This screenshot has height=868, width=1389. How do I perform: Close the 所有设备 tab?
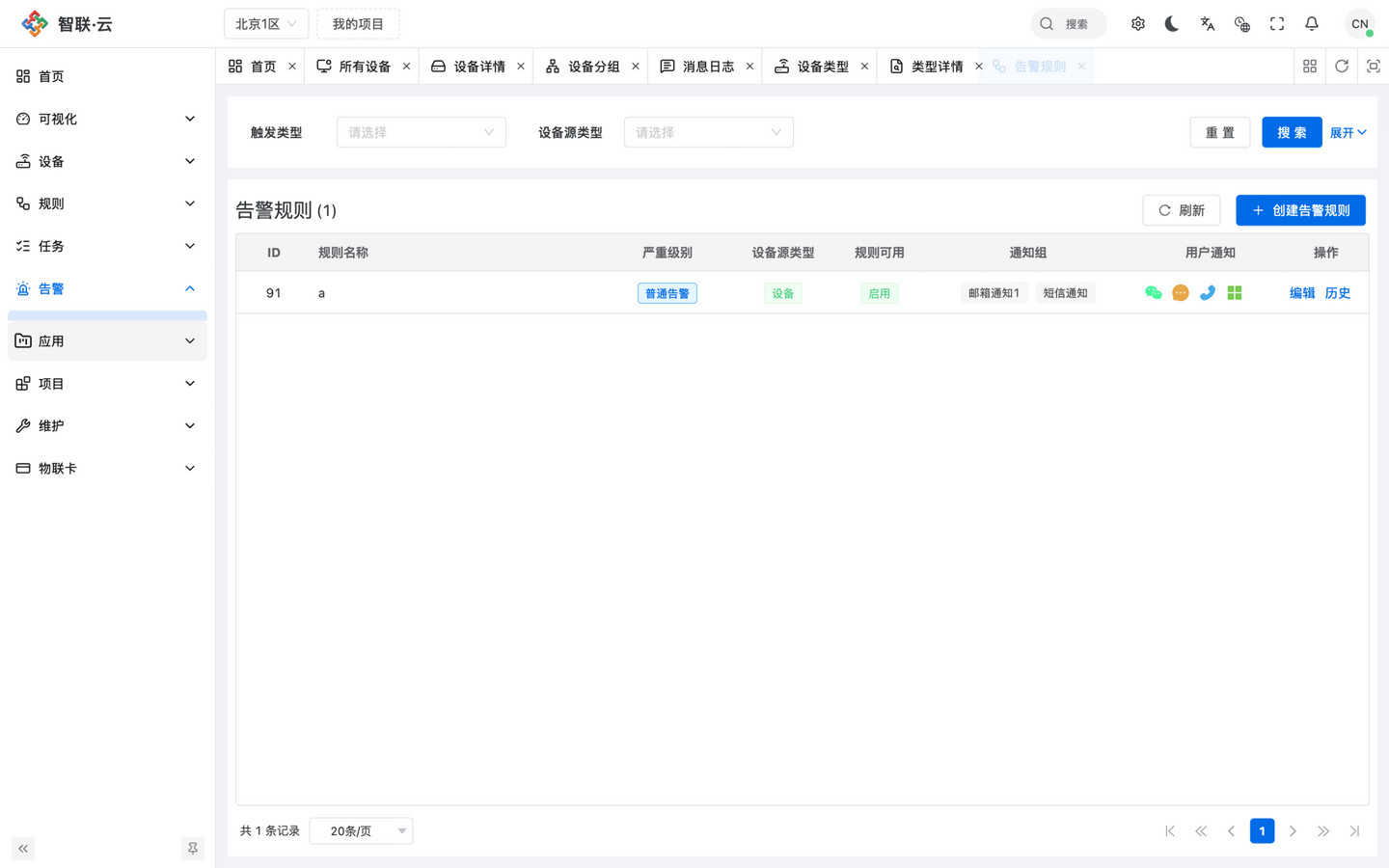tap(406, 67)
